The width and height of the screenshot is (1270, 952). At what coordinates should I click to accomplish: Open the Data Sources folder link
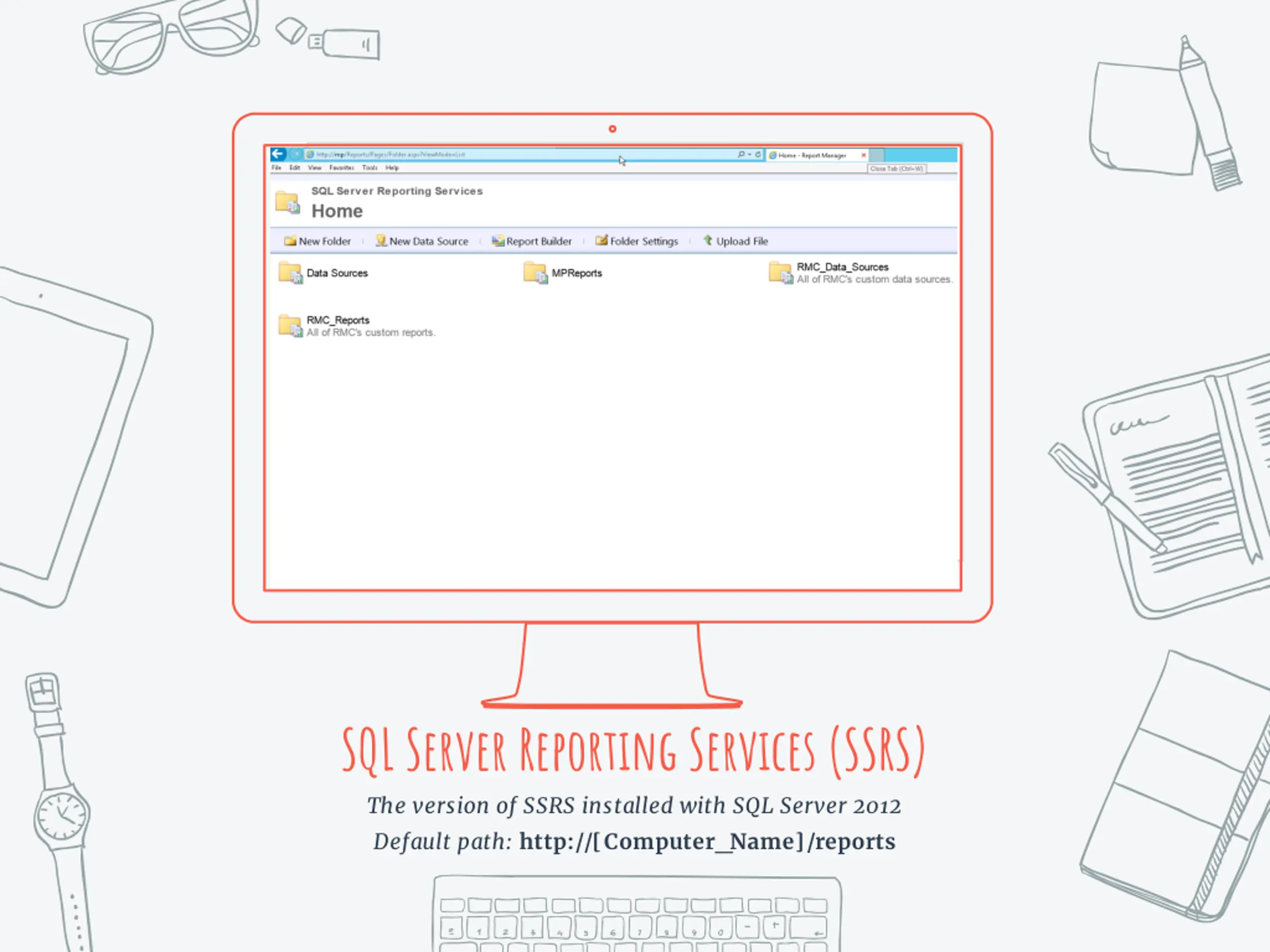[x=337, y=273]
